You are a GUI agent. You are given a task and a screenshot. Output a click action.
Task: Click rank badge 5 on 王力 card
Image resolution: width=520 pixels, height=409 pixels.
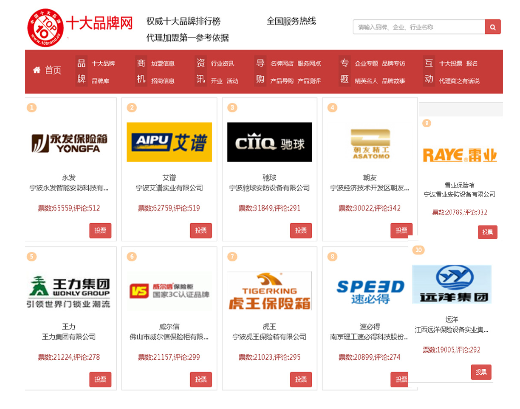pyautogui.click(x=32, y=257)
